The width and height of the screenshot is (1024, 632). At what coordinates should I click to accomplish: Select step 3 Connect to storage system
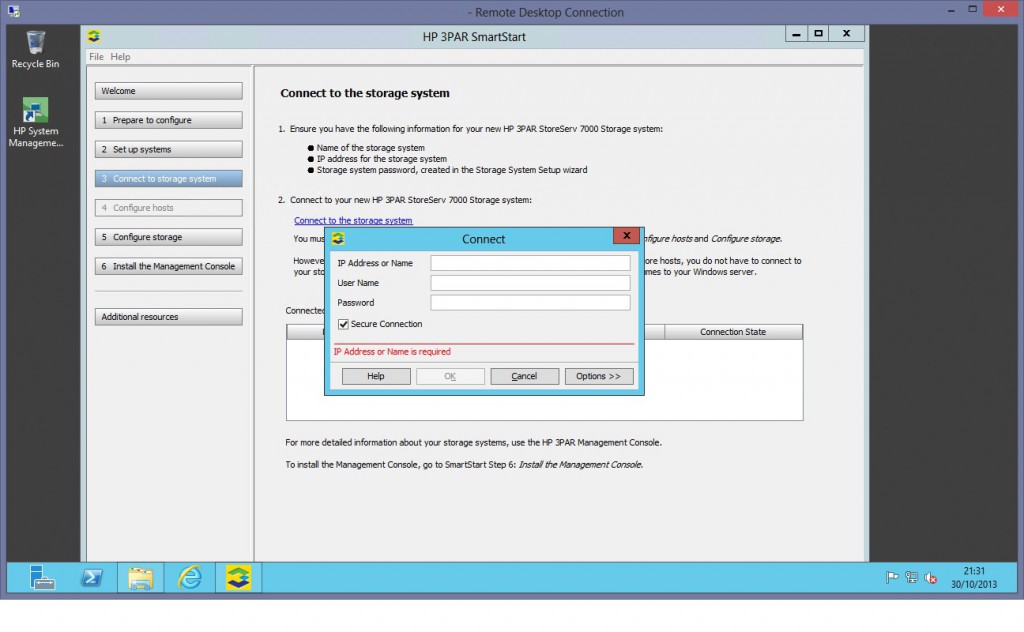[168, 178]
